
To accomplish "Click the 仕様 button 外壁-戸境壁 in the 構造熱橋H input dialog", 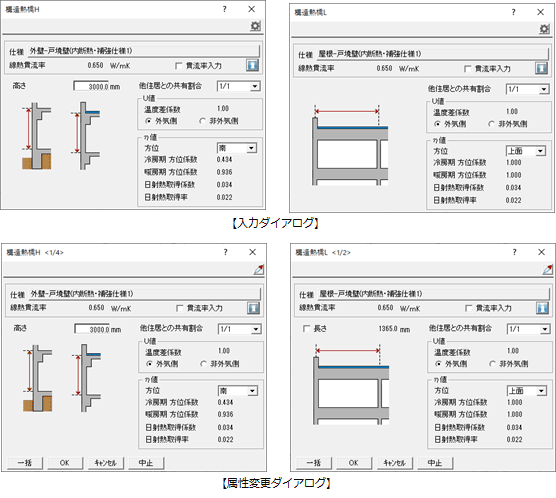I will [x=144, y=51].
